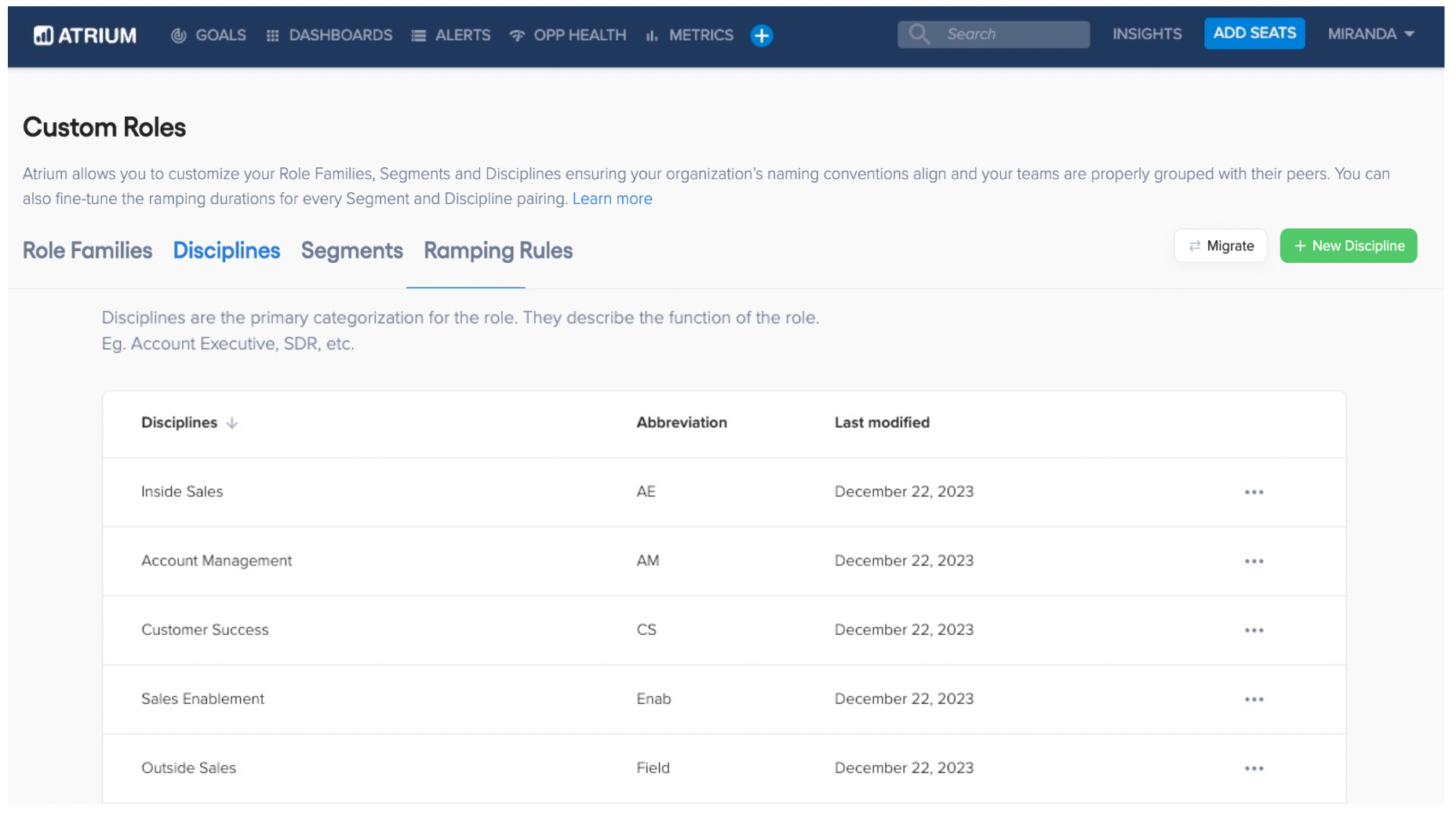The height and width of the screenshot is (813, 1456).
Task: Select the Goals target icon
Action: [x=179, y=35]
